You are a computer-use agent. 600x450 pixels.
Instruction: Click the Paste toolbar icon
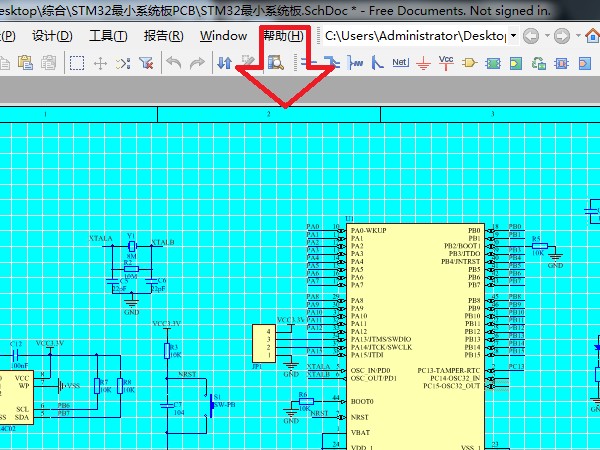point(26,63)
